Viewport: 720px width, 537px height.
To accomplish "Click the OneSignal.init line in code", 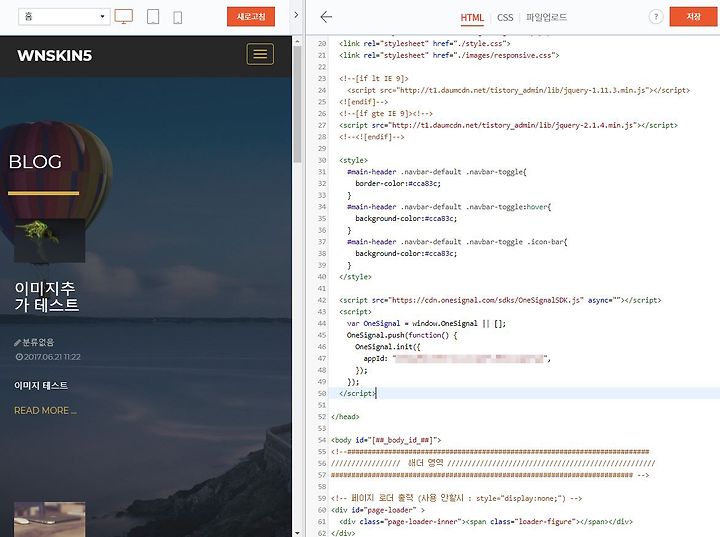I will click(x=388, y=347).
